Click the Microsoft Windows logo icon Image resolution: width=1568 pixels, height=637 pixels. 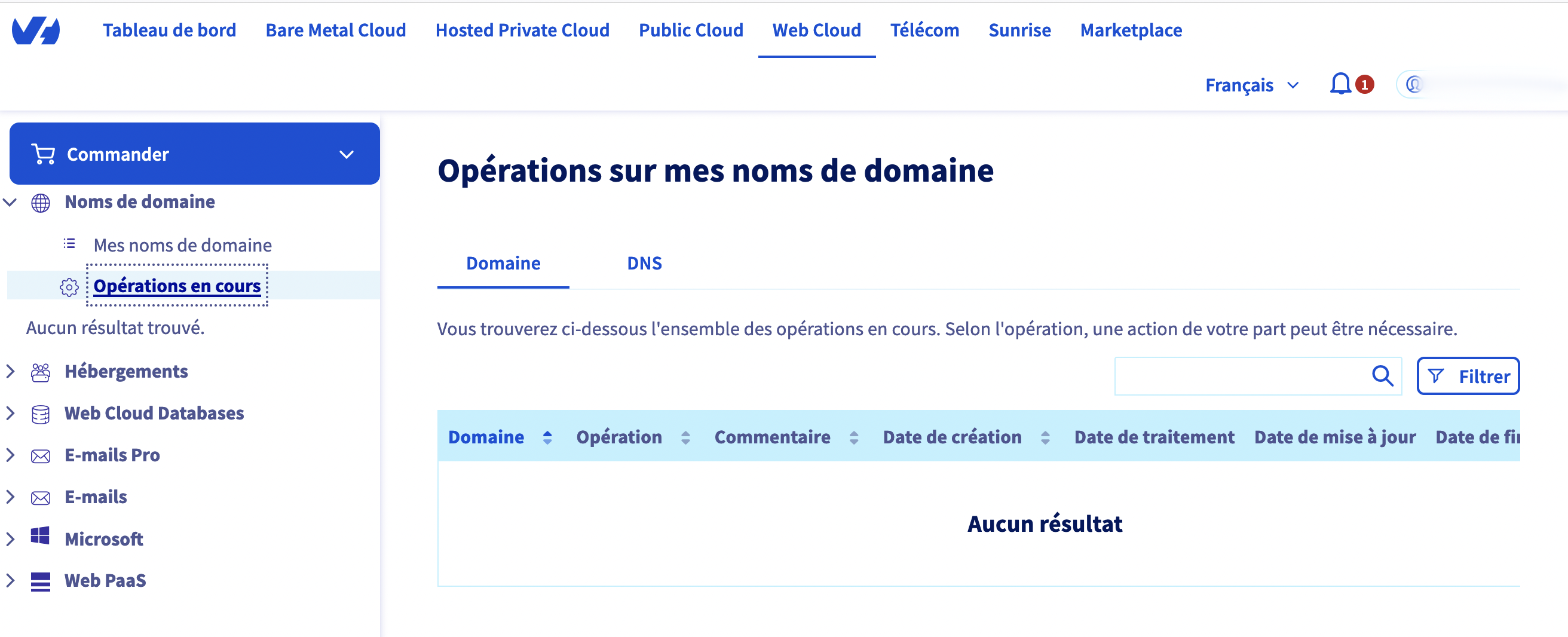(x=41, y=537)
